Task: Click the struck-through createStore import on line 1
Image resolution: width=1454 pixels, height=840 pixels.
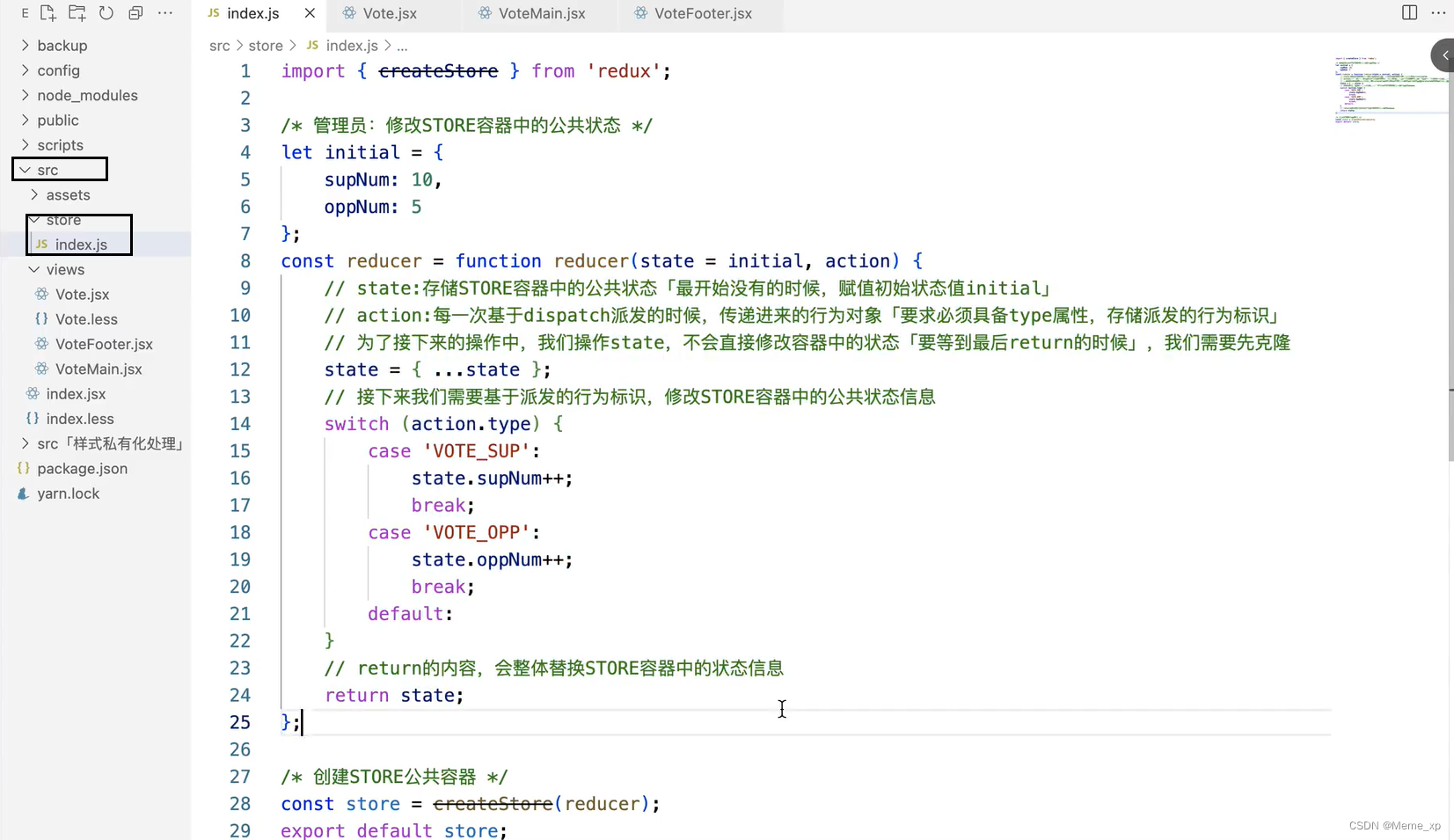Action: coord(438,71)
